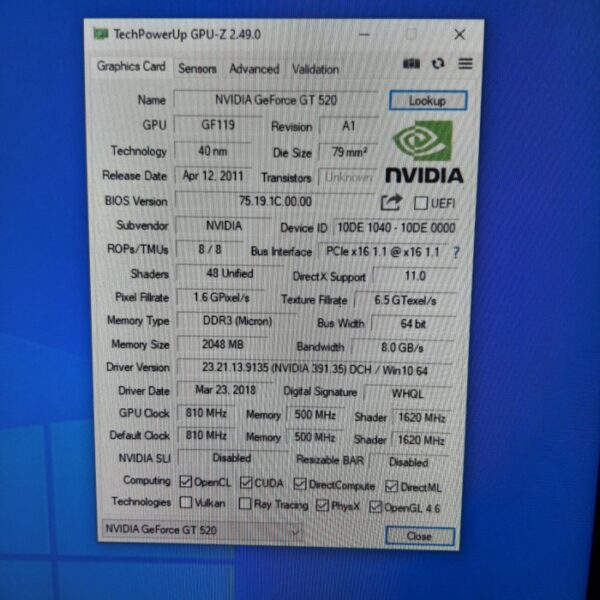The height and width of the screenshot is (600, 600).
Task: Click the Name field NVIDIA GeForce GT 520
Action: 276,100
